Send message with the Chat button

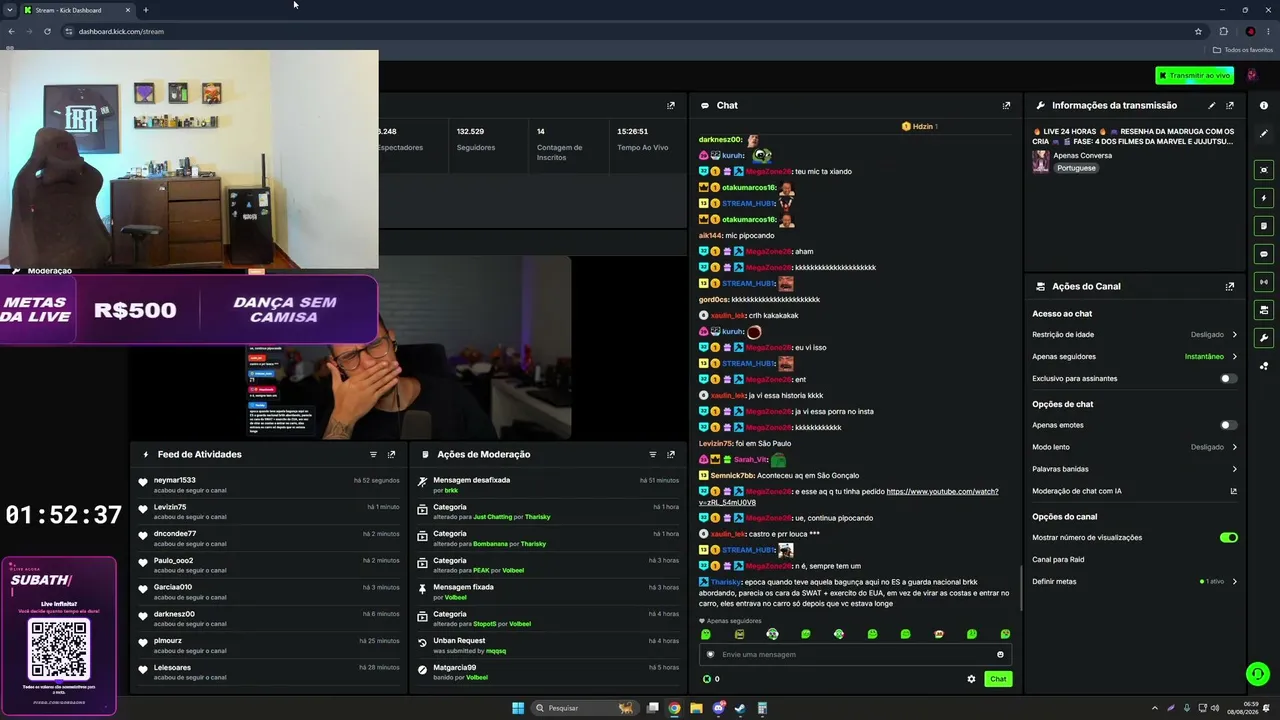click(x=998, y=679)
